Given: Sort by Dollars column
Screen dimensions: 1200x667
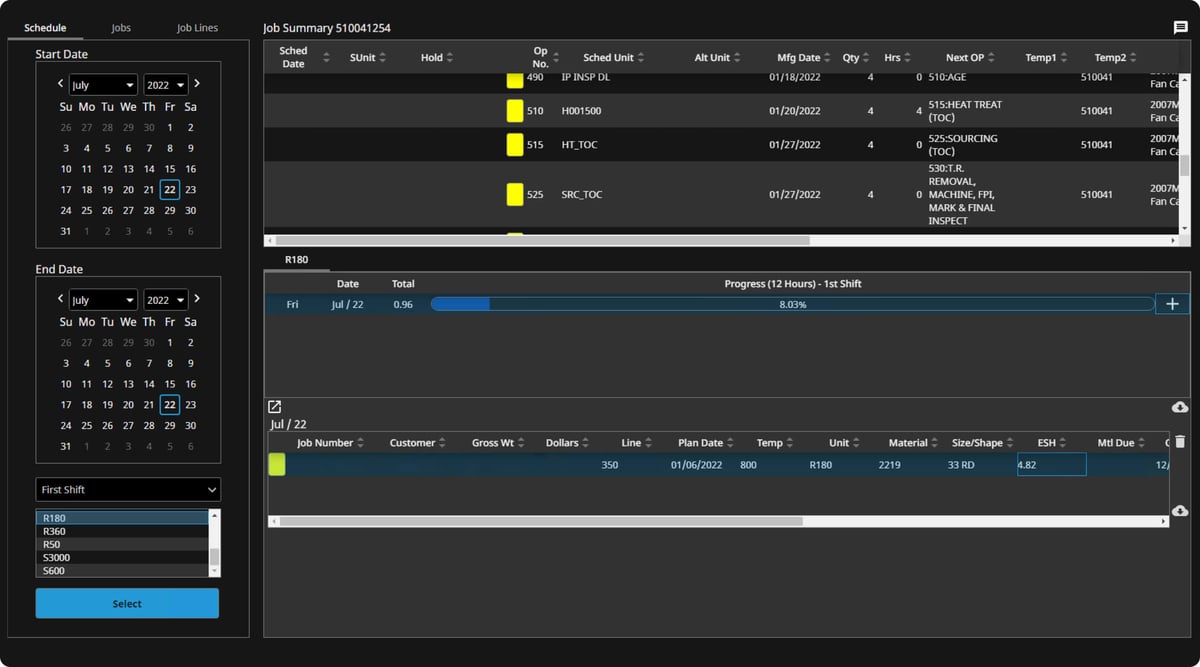Looking at the screenshot, I should coord(585,443).
